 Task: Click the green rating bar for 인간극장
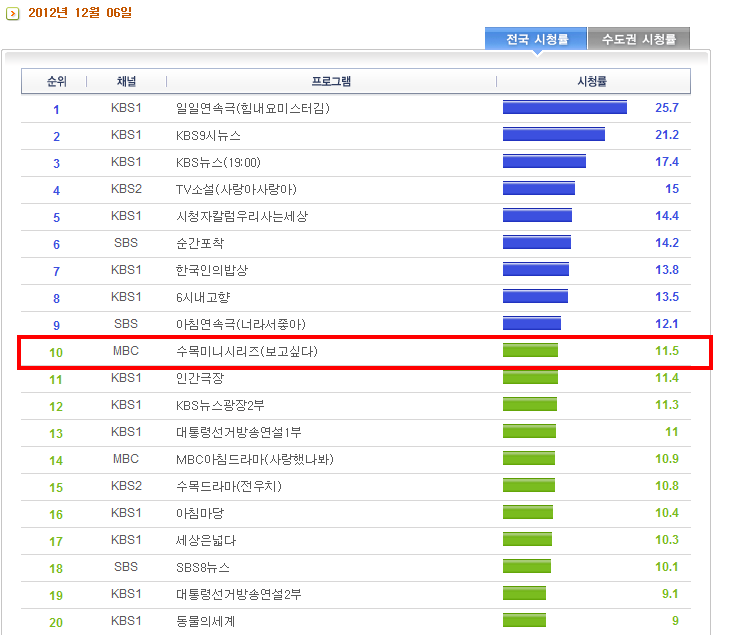click(x=530, y=377)
